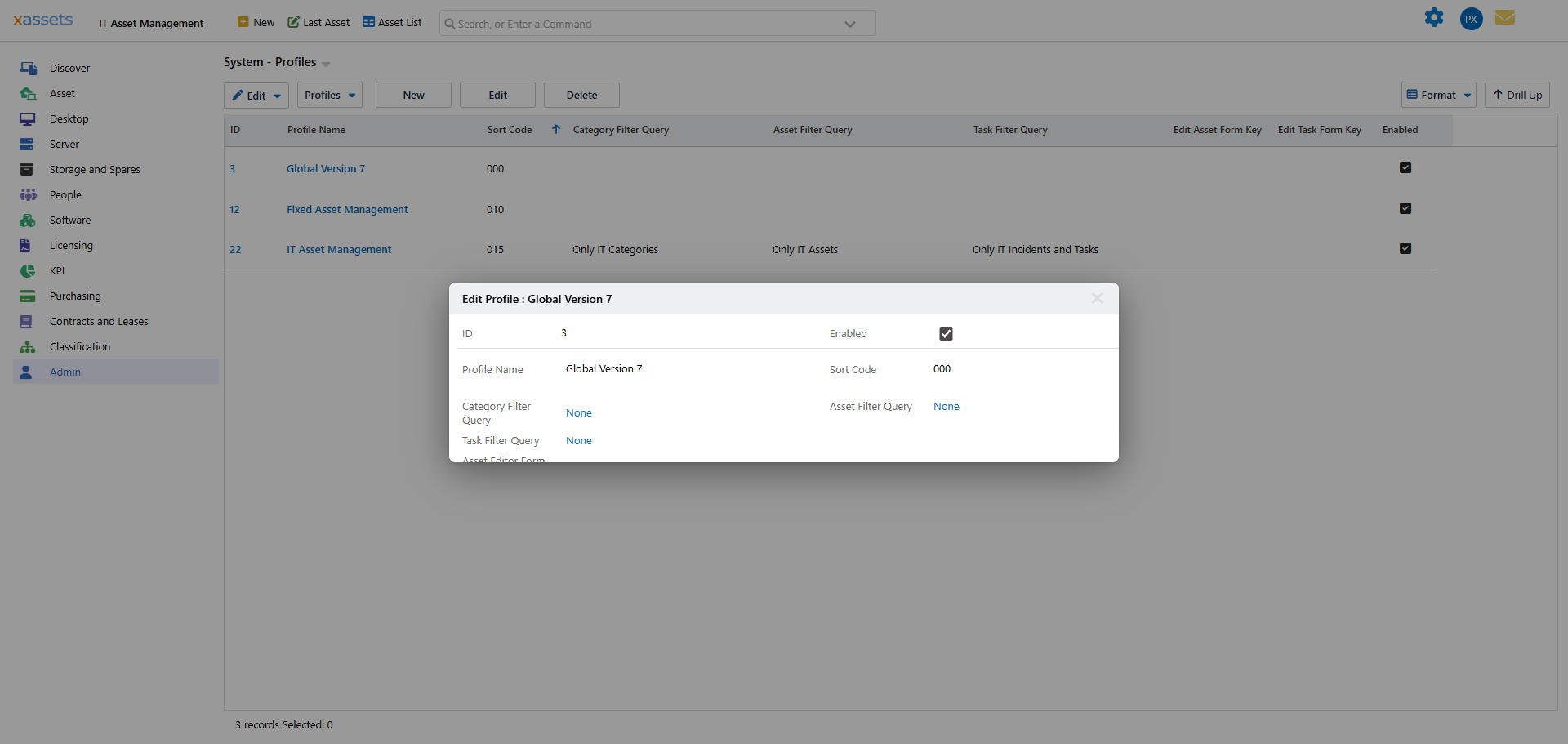Select the Server sidebar icon
The image size is (1568, 744).
pyautogui.click(x=29, y=144)
